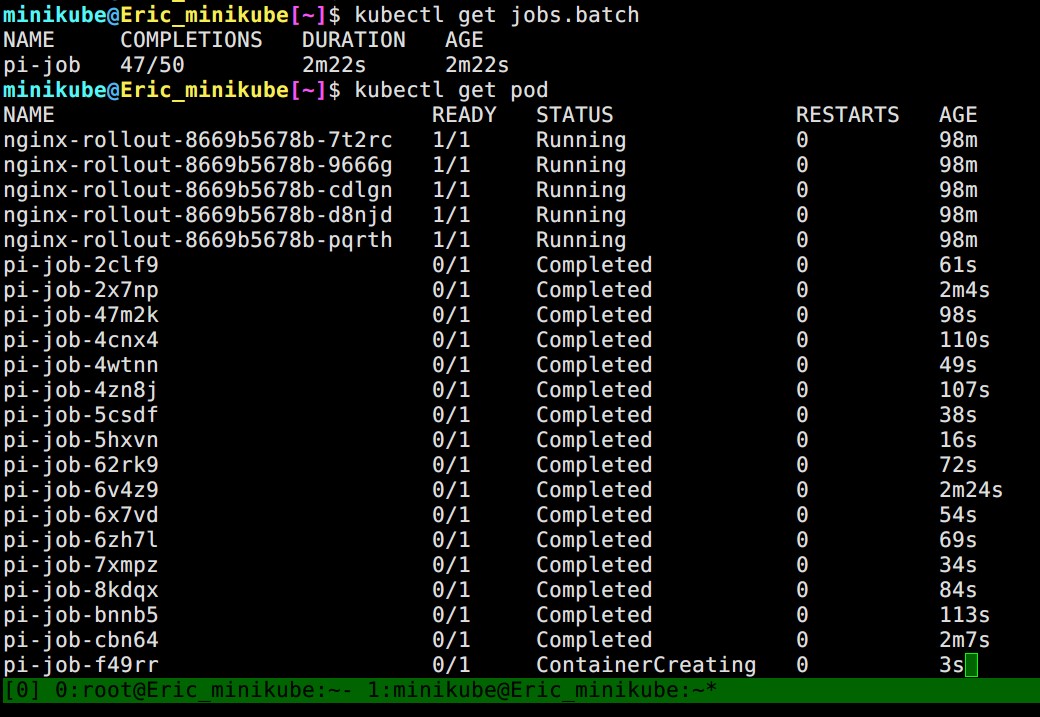Click the age value 113s for pi-job-bnnb5

[964, 615]
